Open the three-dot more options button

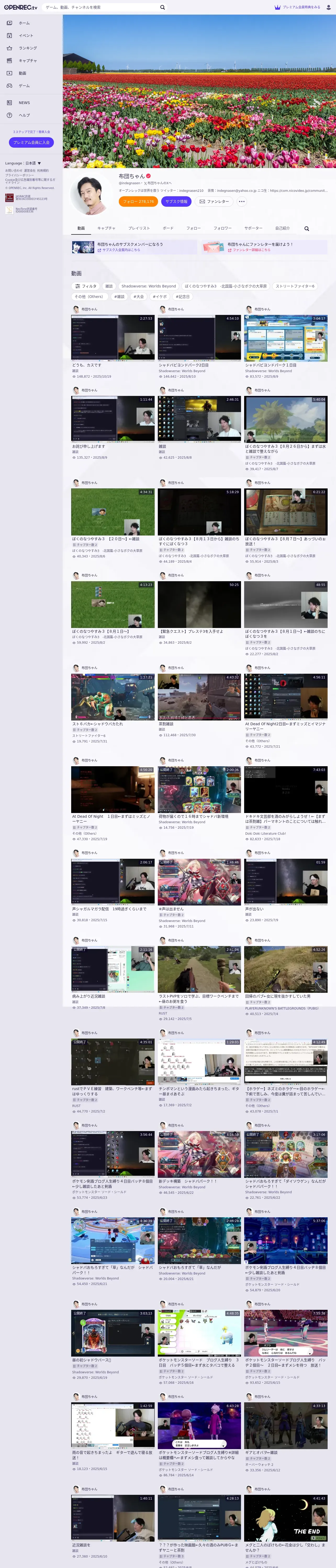[242, 201]
